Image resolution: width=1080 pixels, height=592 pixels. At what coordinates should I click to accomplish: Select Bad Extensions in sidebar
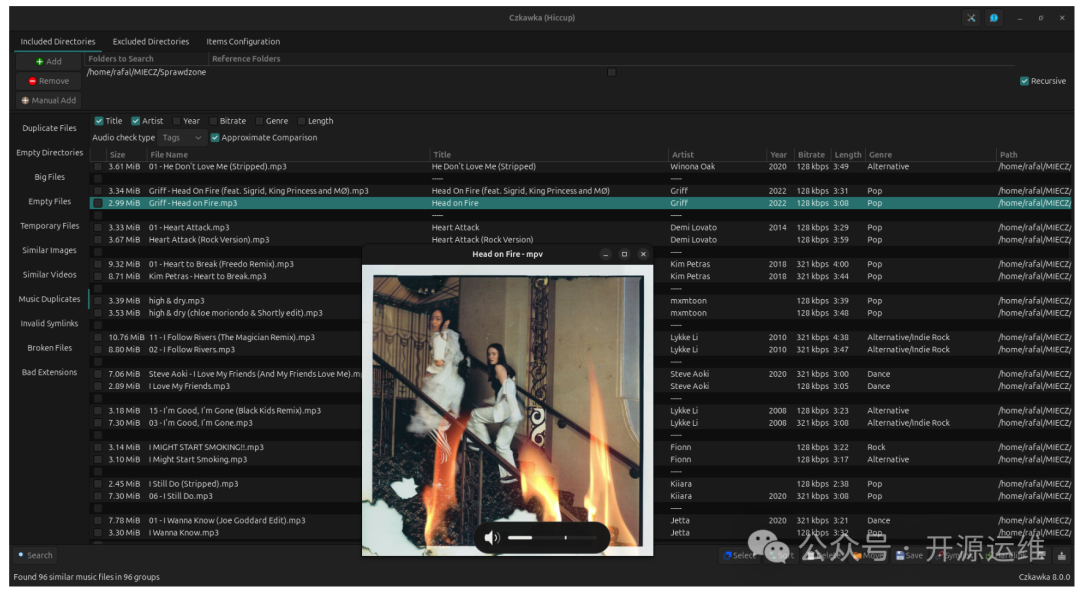point(50,372)
